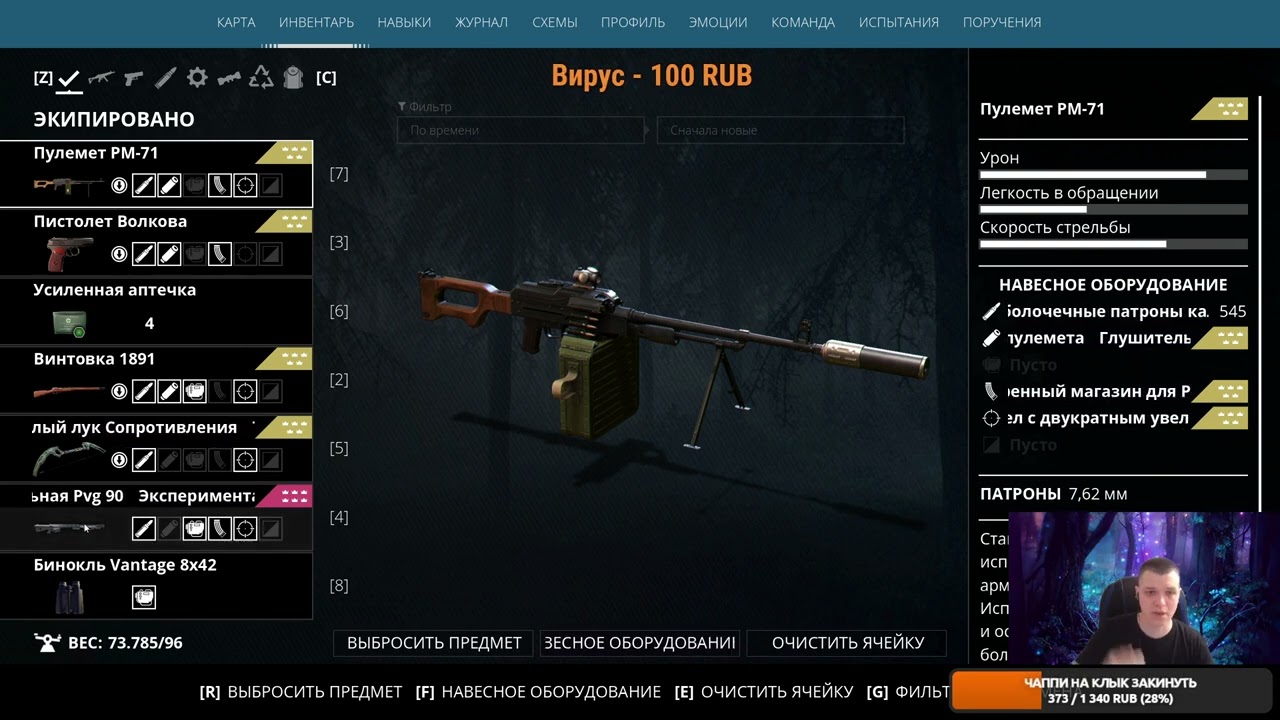
Task: Click the [C] next category key hint
Action: click(x=326, y=78)
